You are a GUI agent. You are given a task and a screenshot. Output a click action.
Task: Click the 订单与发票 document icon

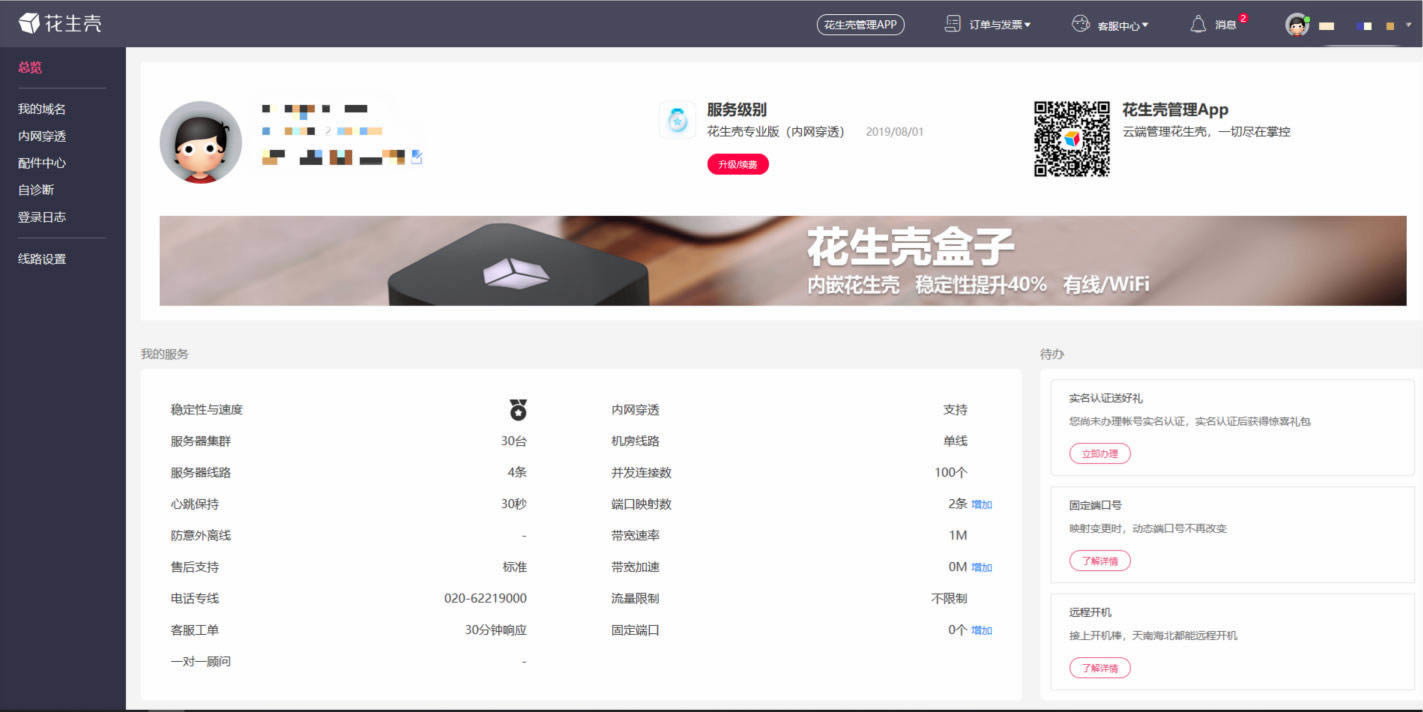pos(953,24)
